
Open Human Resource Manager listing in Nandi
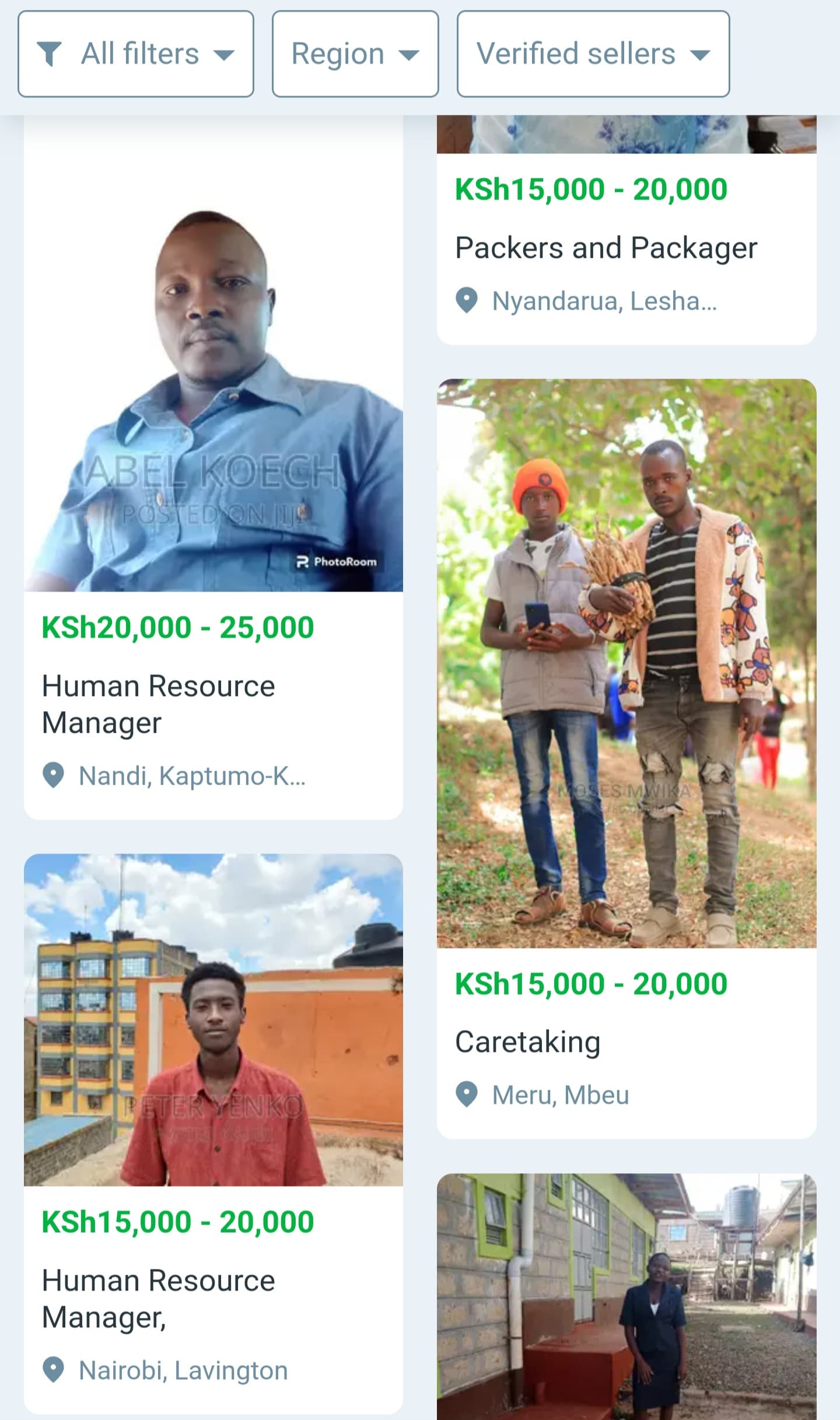tap(159, 704)
